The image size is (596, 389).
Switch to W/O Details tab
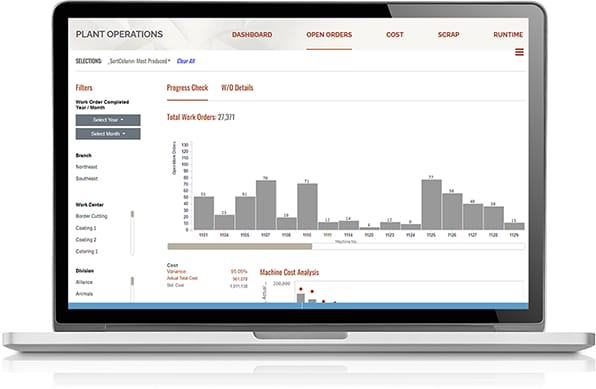(x=237, y=88)
